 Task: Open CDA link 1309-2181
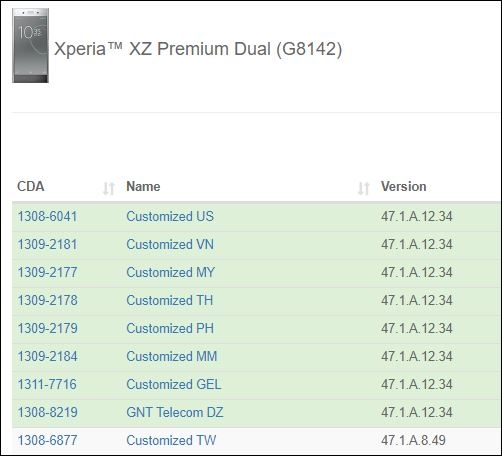tap(47, 244)
